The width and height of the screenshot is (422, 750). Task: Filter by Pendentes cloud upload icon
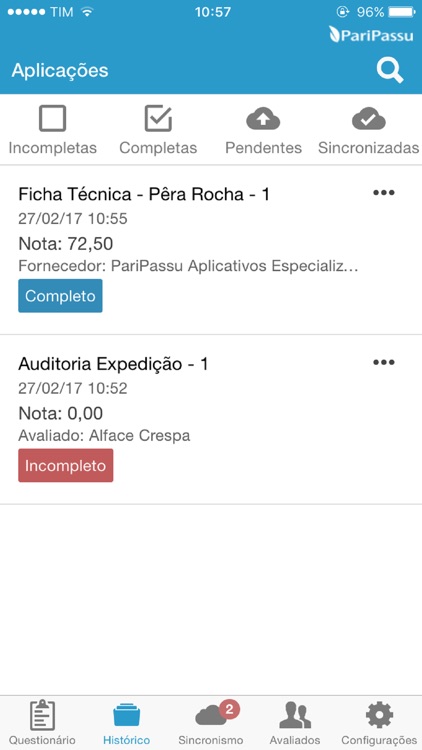click(x=263, y=119)
